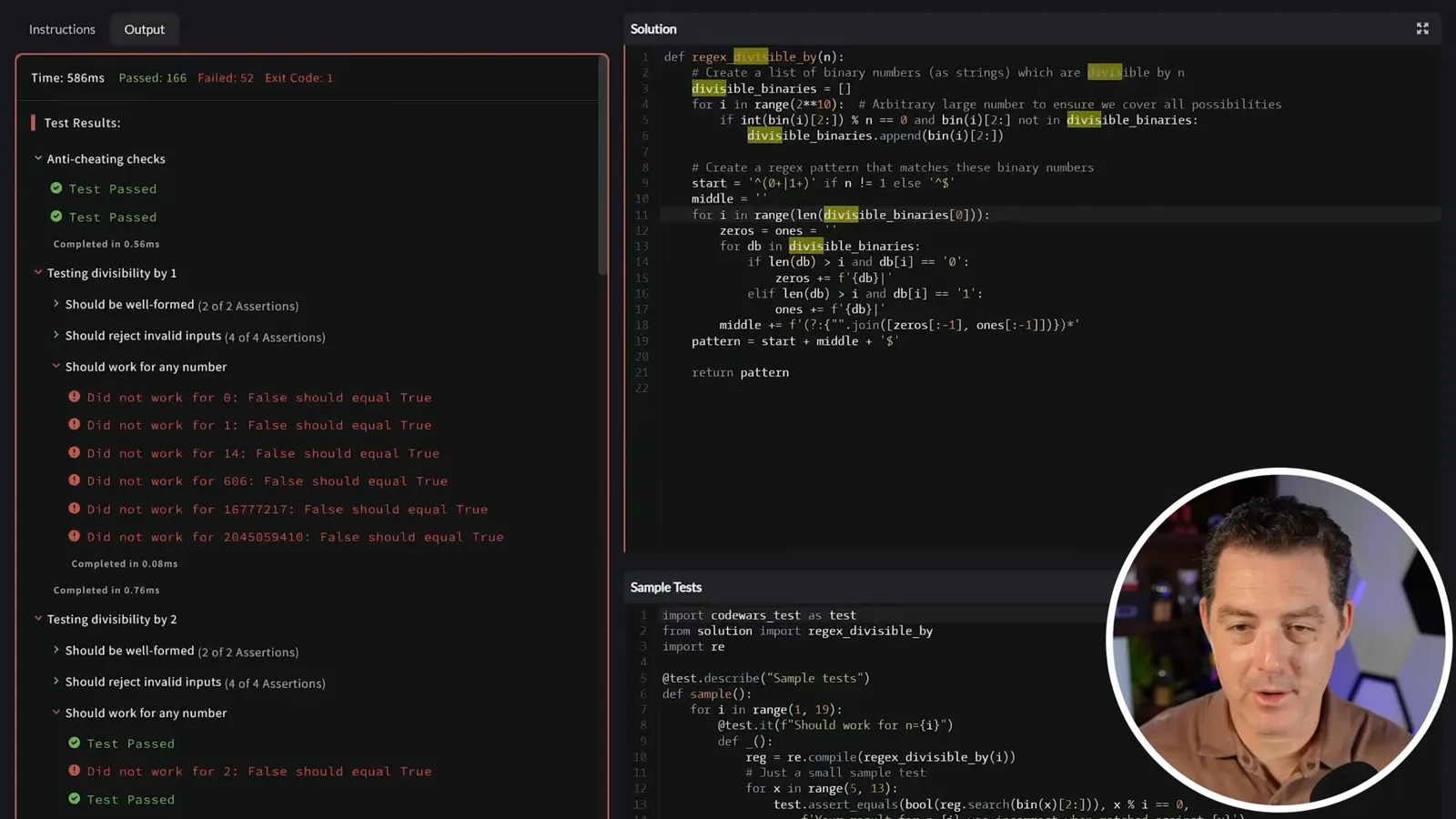Collapse Should work for any number under divisibility by 2
Image resolution: width=1456 pixels, height=819 pixels.
point(56,713)
